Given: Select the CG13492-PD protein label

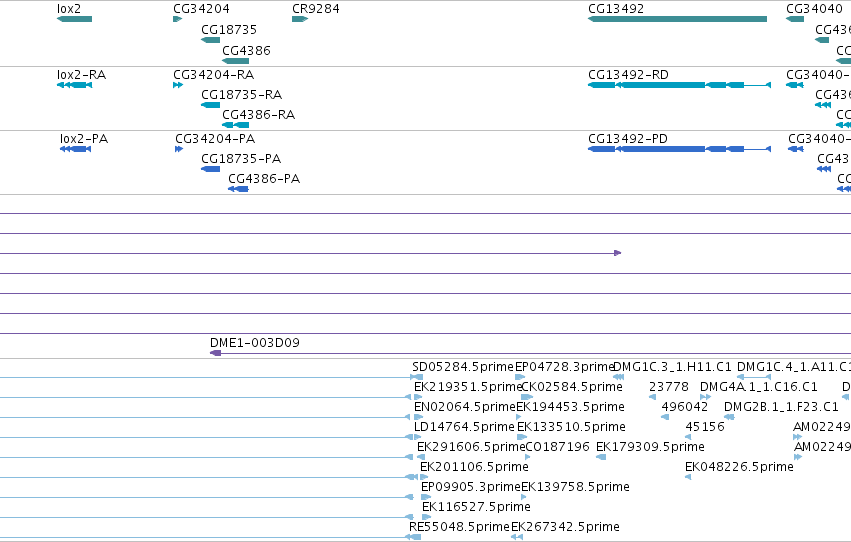Looking at the screenshot, I should (x=628, y=139).
